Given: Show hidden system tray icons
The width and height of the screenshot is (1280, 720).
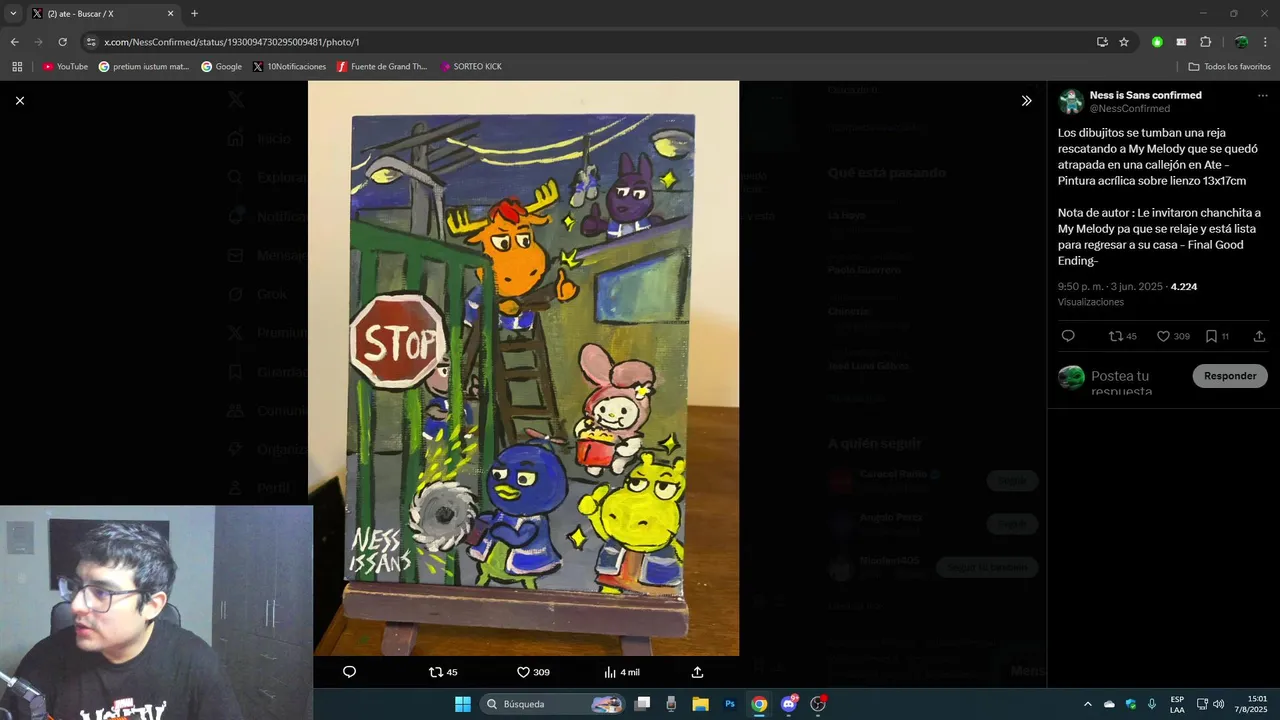Looking at the screenshot, I should pyautogui.click(x=1088, y=704).
